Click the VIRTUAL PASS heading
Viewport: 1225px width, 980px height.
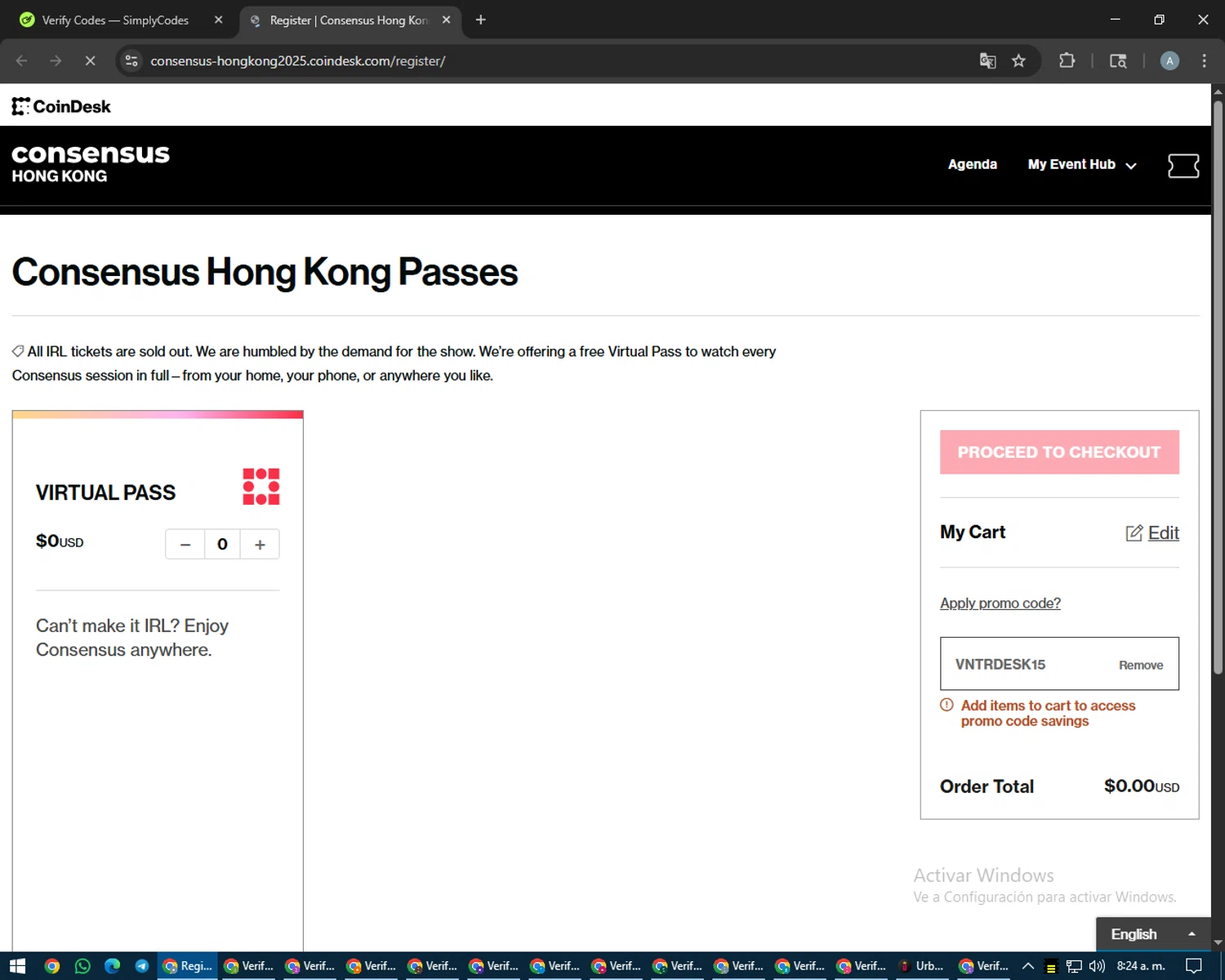[x=105, y=492]
